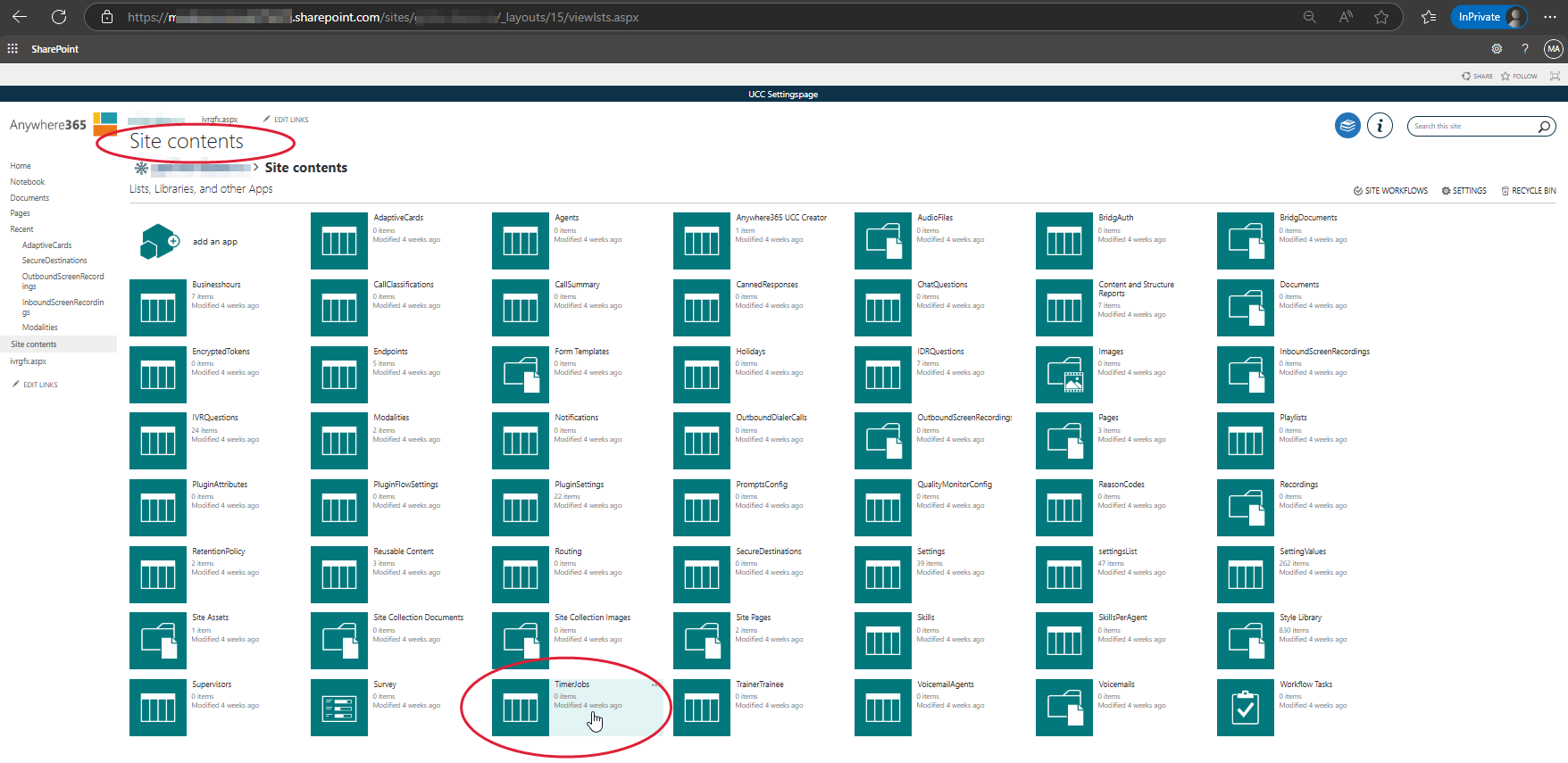Click the Anywhere365 site logo

(x=63, y=125)
